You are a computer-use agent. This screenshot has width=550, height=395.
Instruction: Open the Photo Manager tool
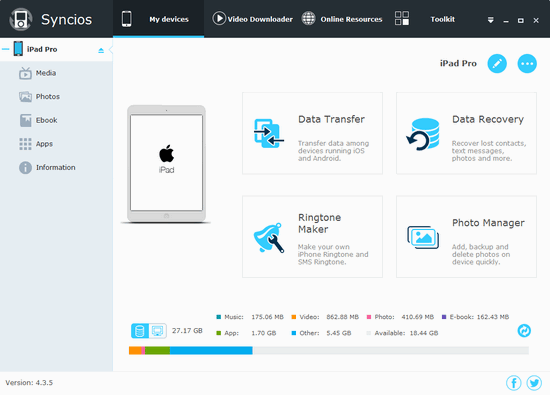coord(466,237)
